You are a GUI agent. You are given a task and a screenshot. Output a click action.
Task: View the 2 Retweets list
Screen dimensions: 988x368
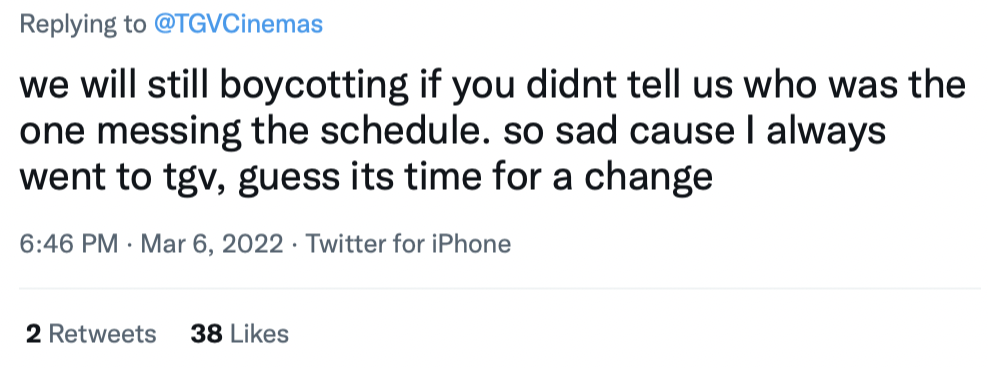(91, 333)
